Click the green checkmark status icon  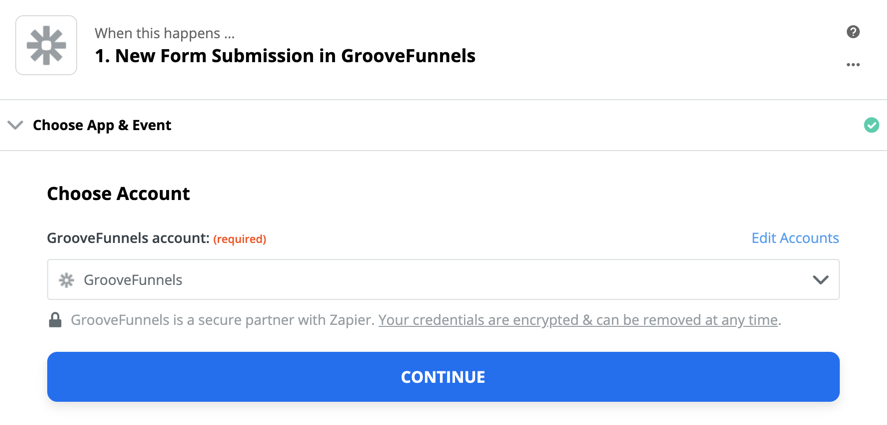(x=871, y=125)
